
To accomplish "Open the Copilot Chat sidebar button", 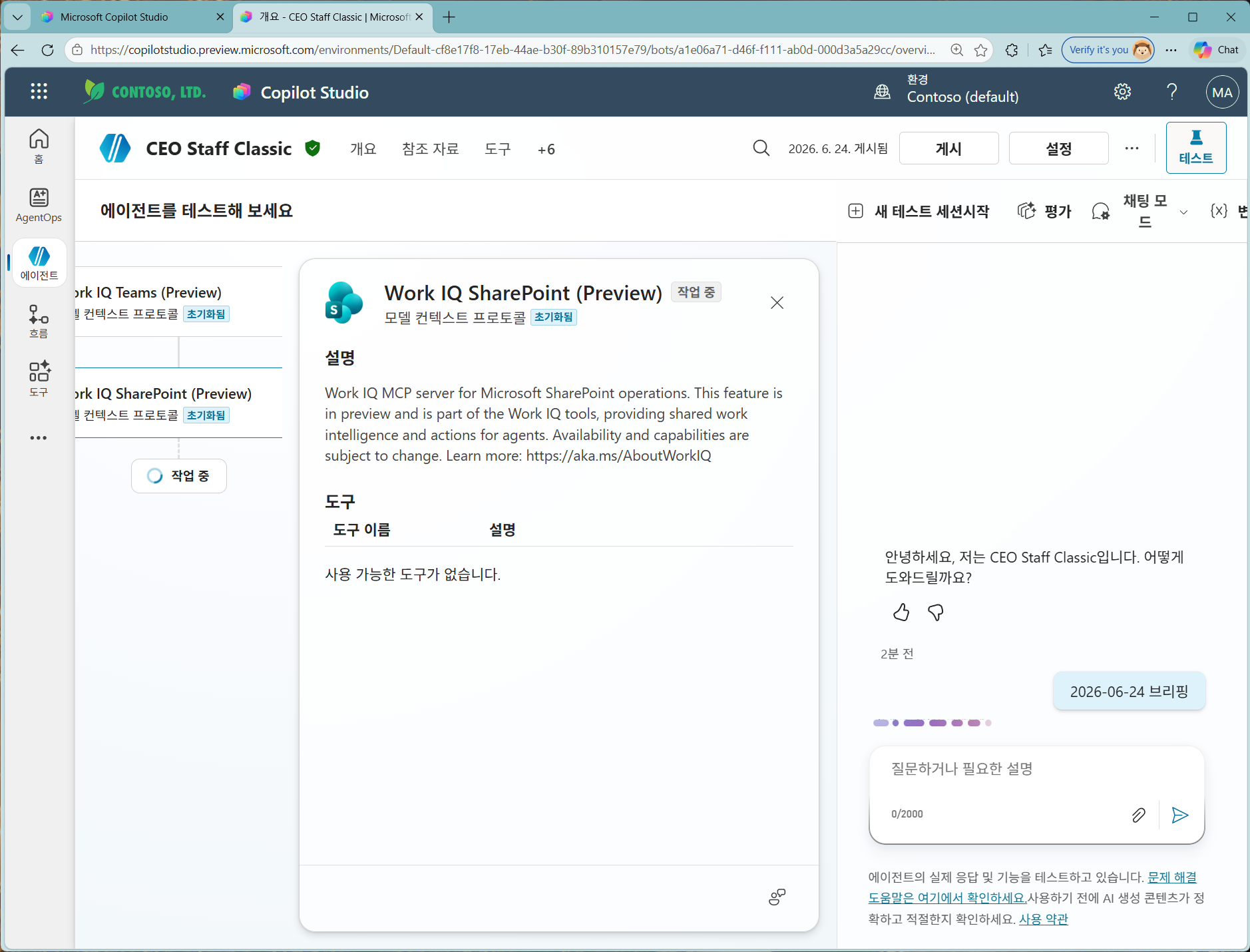I will pyautogui.click(x=1217, y=50).
